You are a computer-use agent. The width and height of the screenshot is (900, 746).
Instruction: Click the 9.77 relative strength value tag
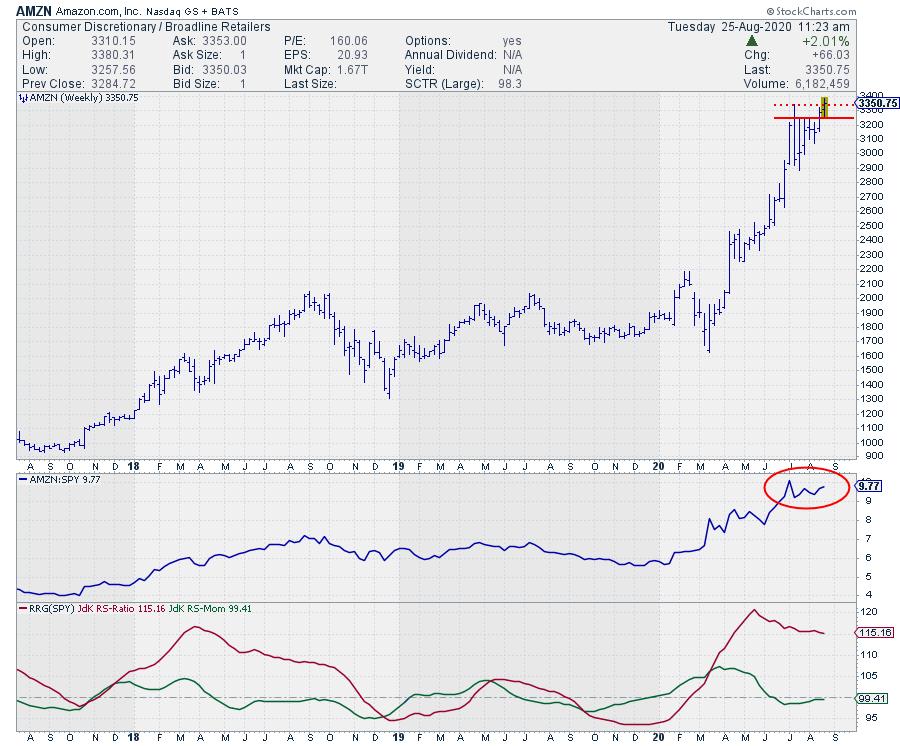(872, 489)
